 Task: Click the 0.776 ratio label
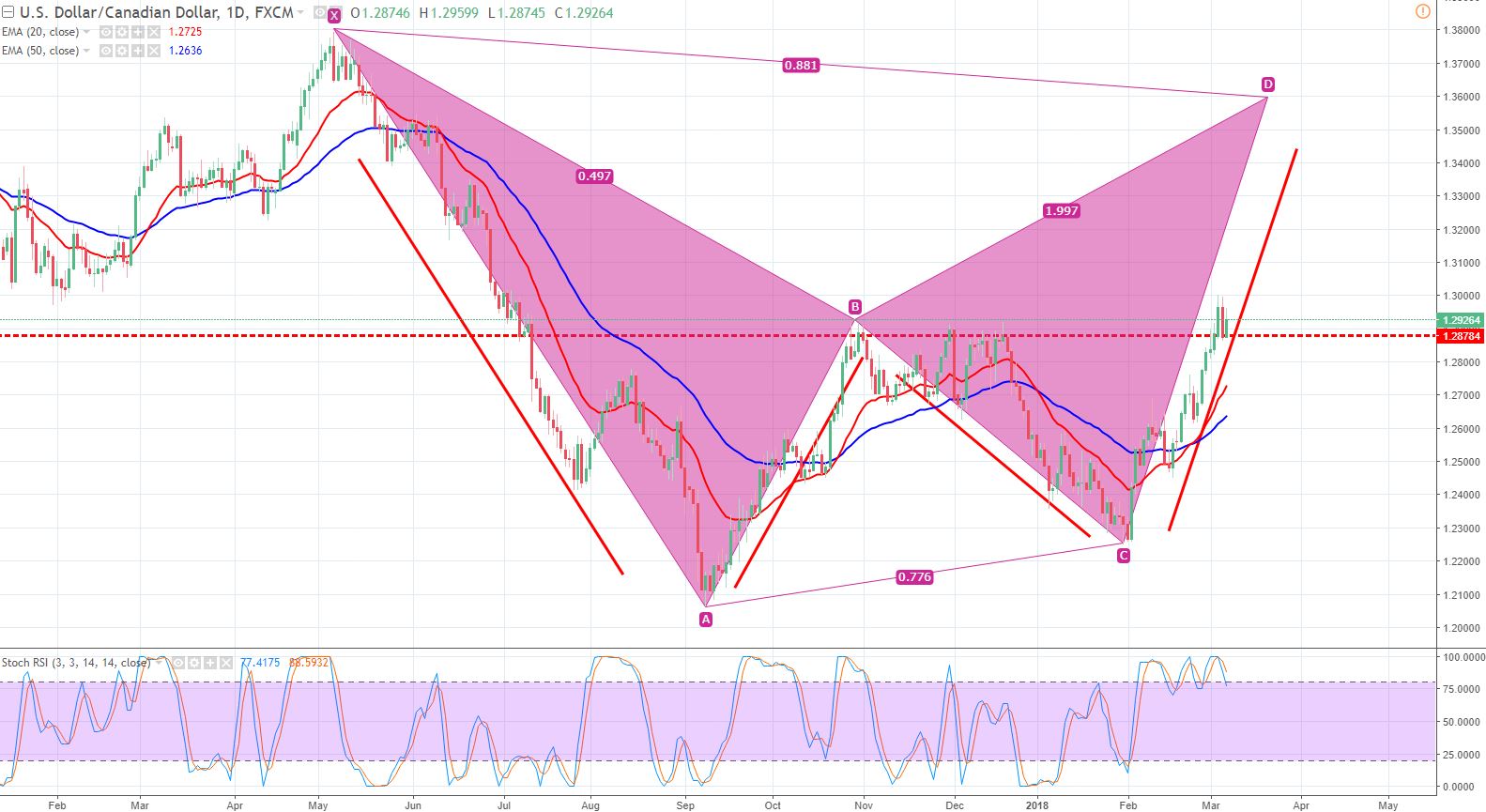(x=914, y=576)
